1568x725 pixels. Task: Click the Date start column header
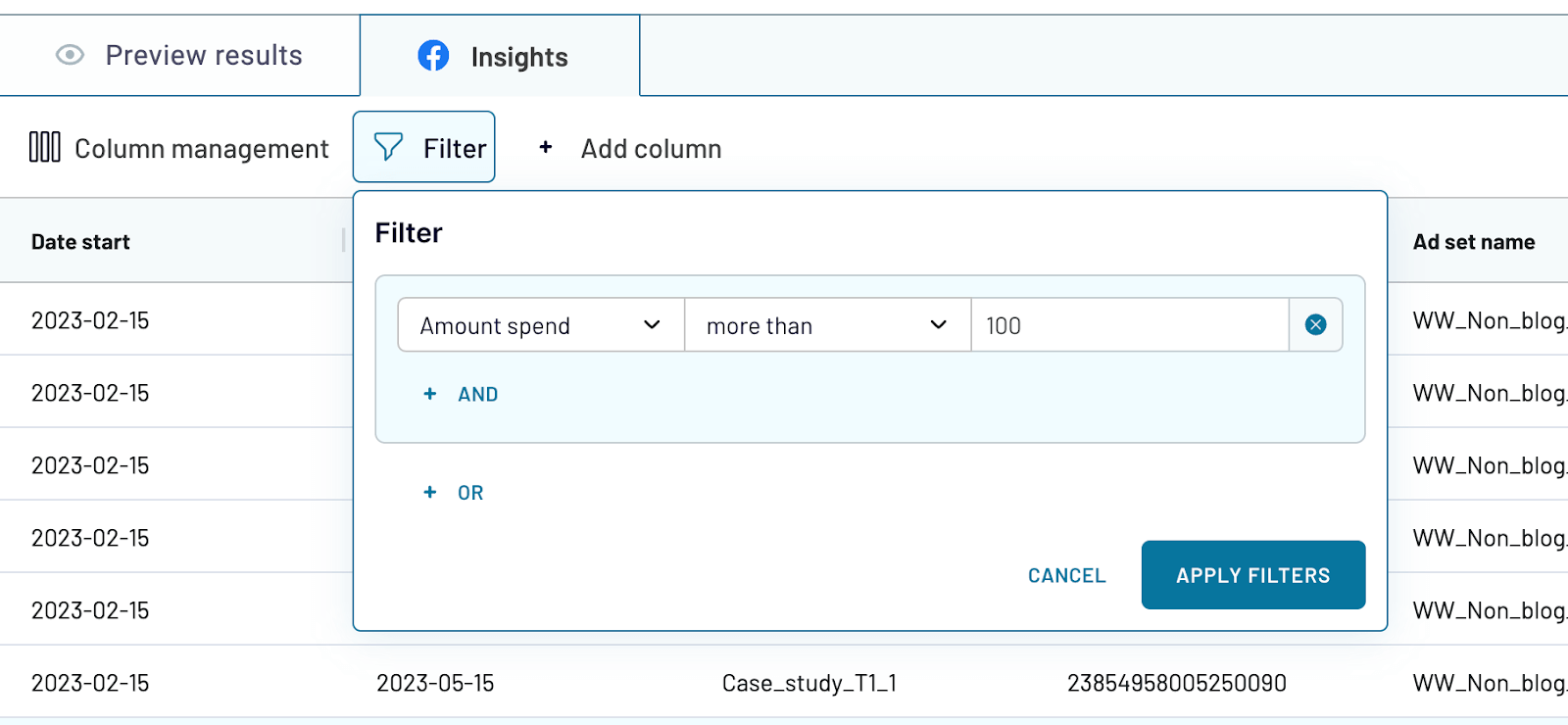pos(80,242)
